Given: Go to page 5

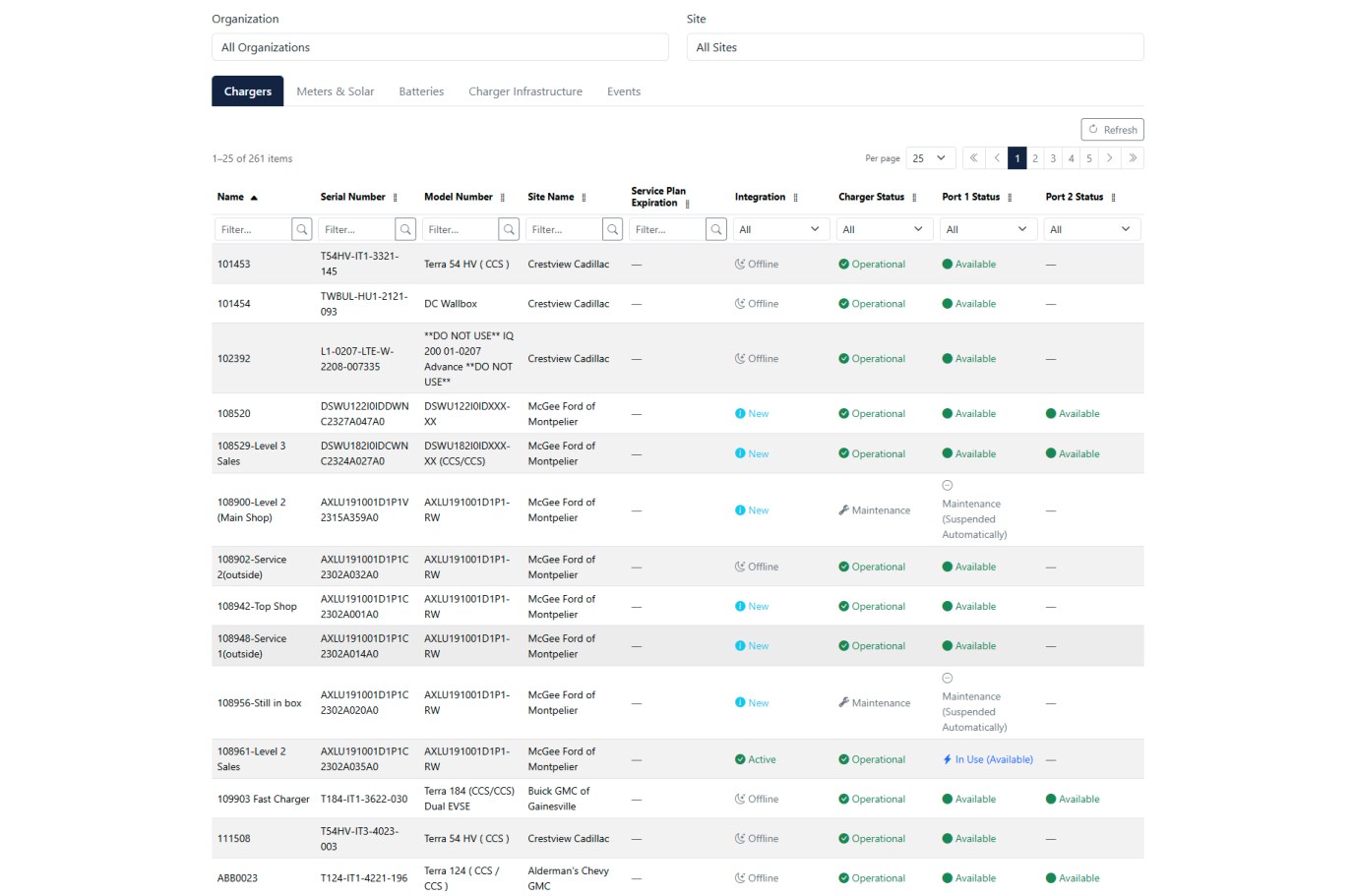Looking at the screenshot, I should pos(1089,158).
